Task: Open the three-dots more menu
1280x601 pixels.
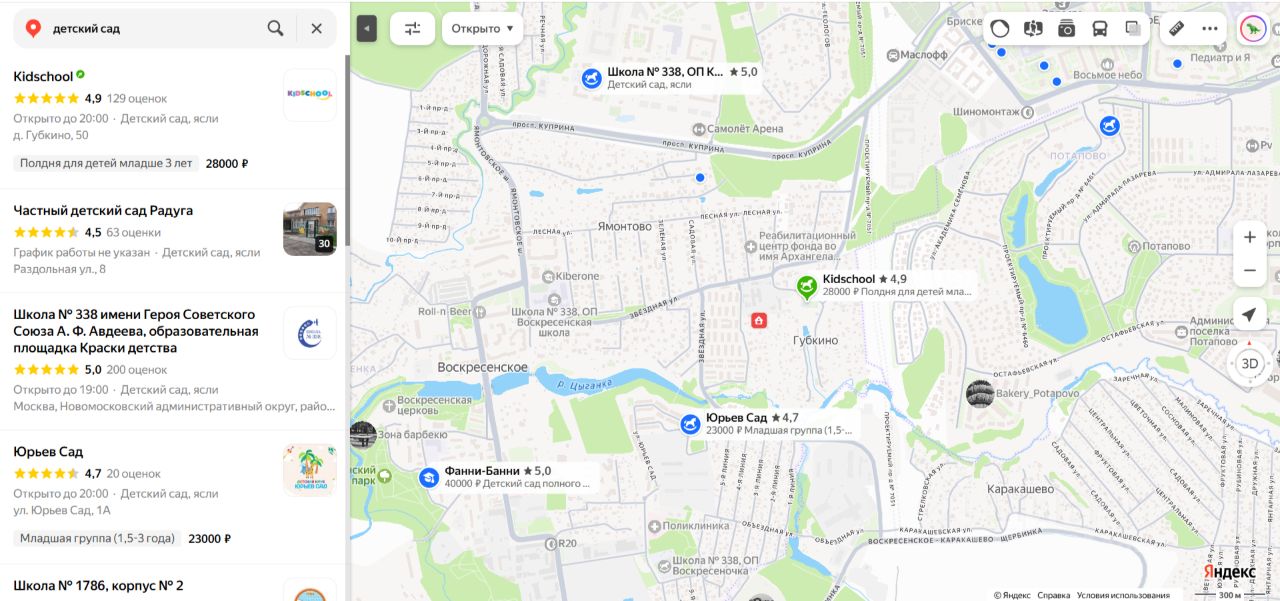Action: point(1210,28)
